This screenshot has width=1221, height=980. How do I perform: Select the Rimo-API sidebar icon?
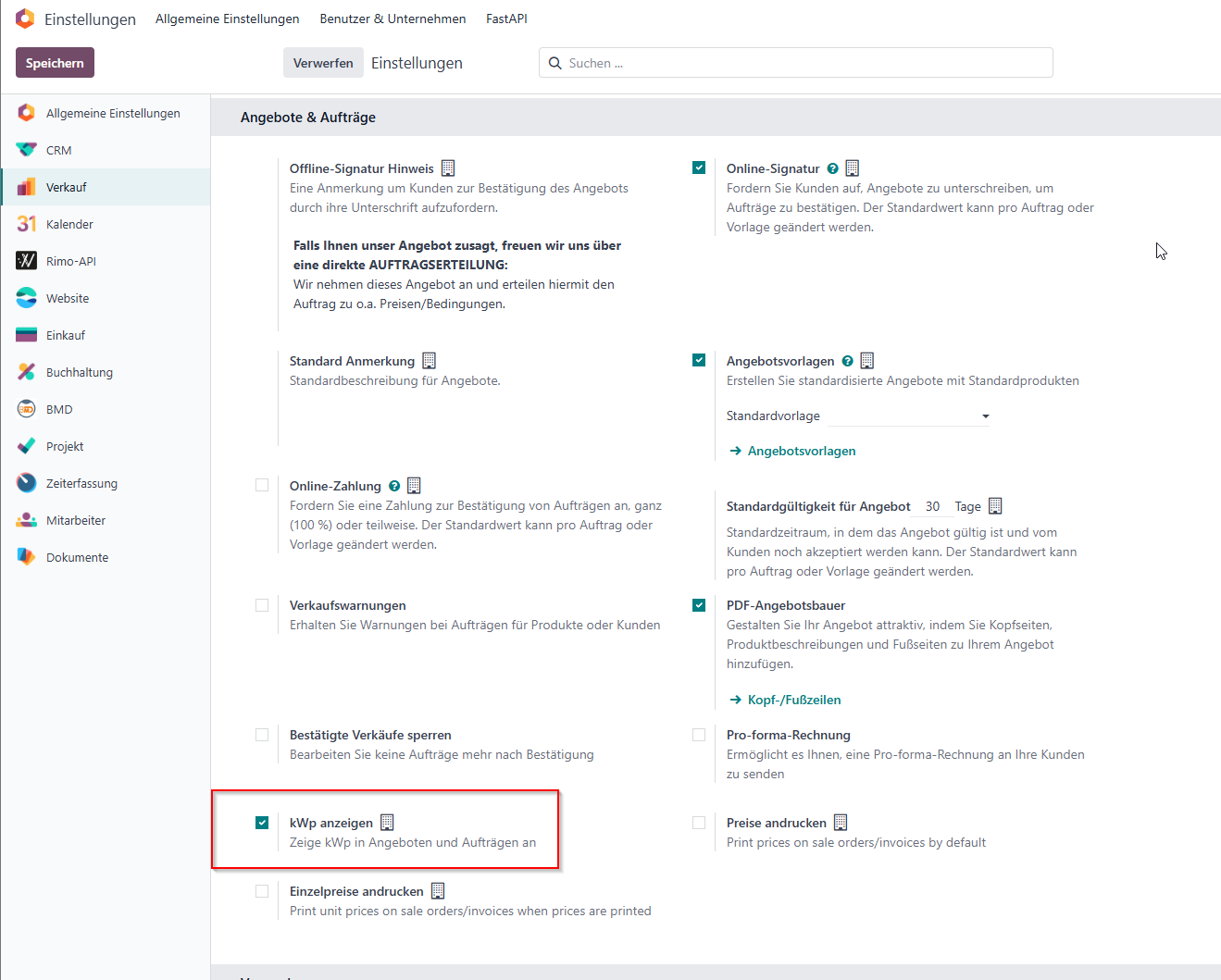coord(27,261)
